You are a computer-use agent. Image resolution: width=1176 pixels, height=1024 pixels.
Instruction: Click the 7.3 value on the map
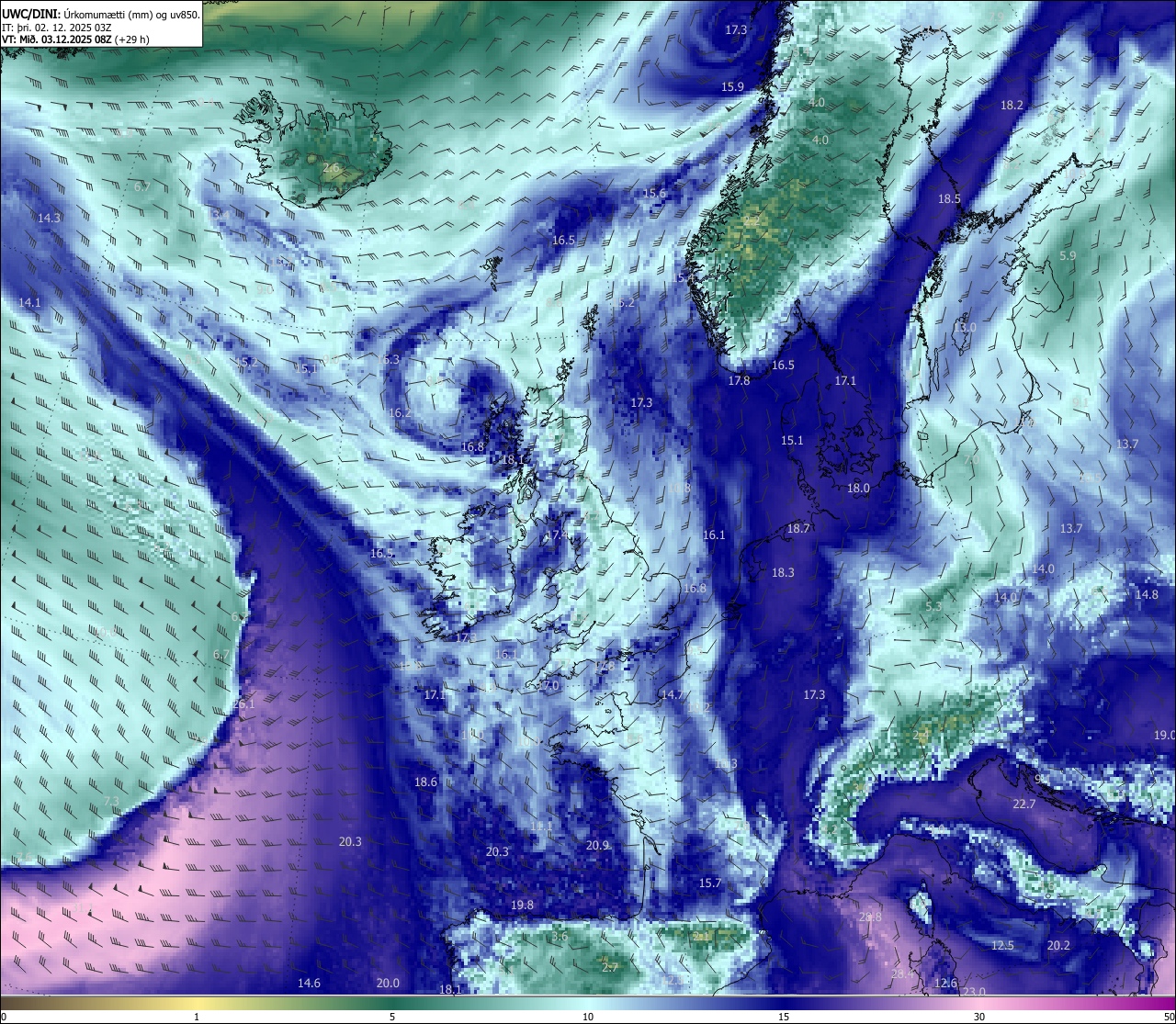click(111, 803)
